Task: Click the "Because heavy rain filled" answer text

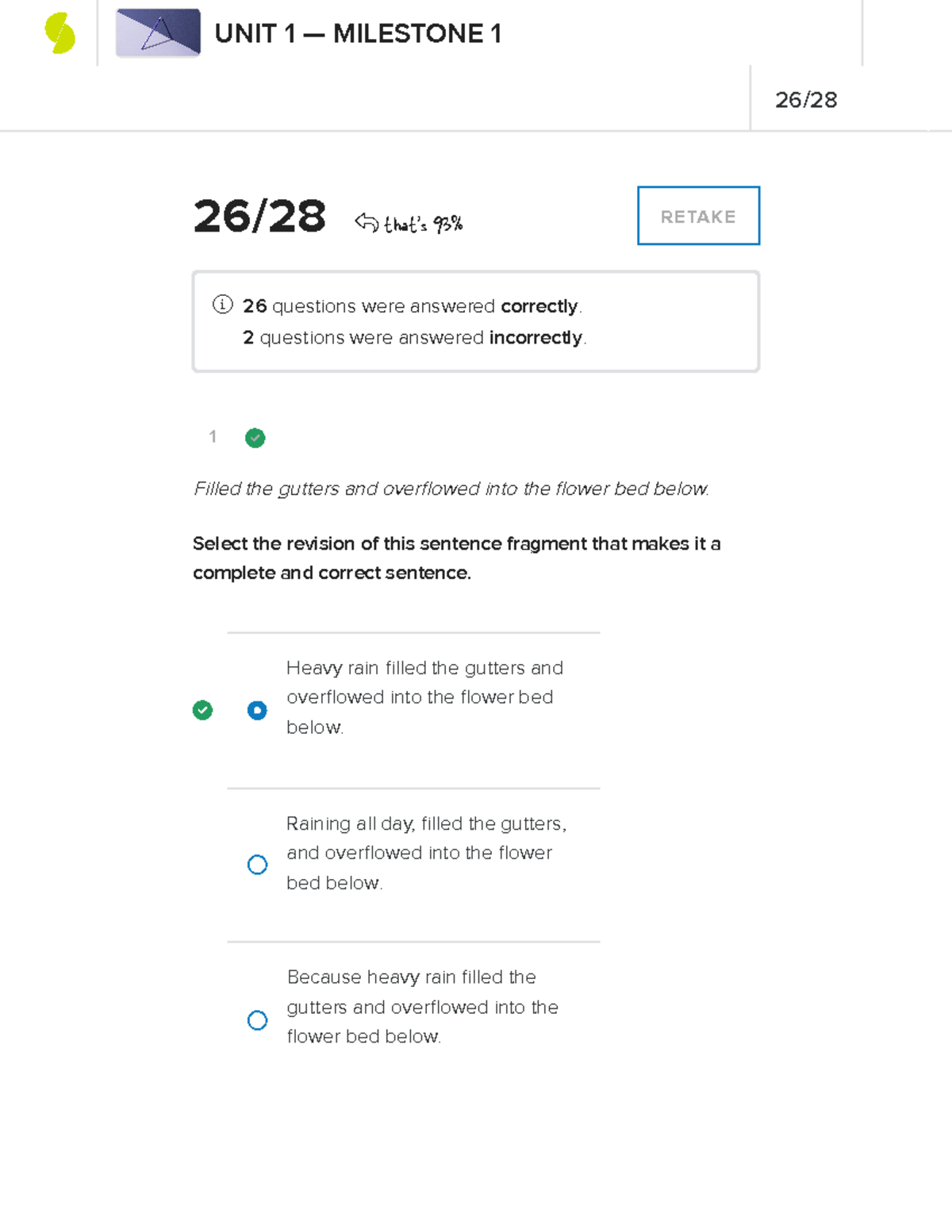Action: click(x=422, y=1007)
